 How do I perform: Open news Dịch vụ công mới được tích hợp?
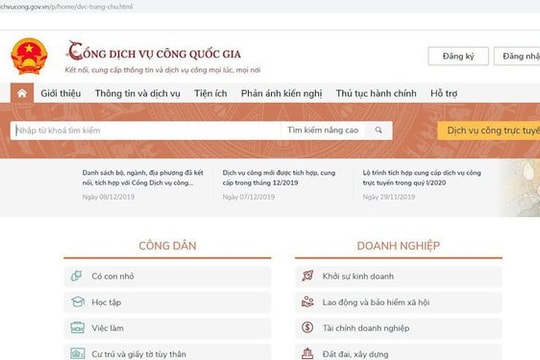tap(279, 177)
